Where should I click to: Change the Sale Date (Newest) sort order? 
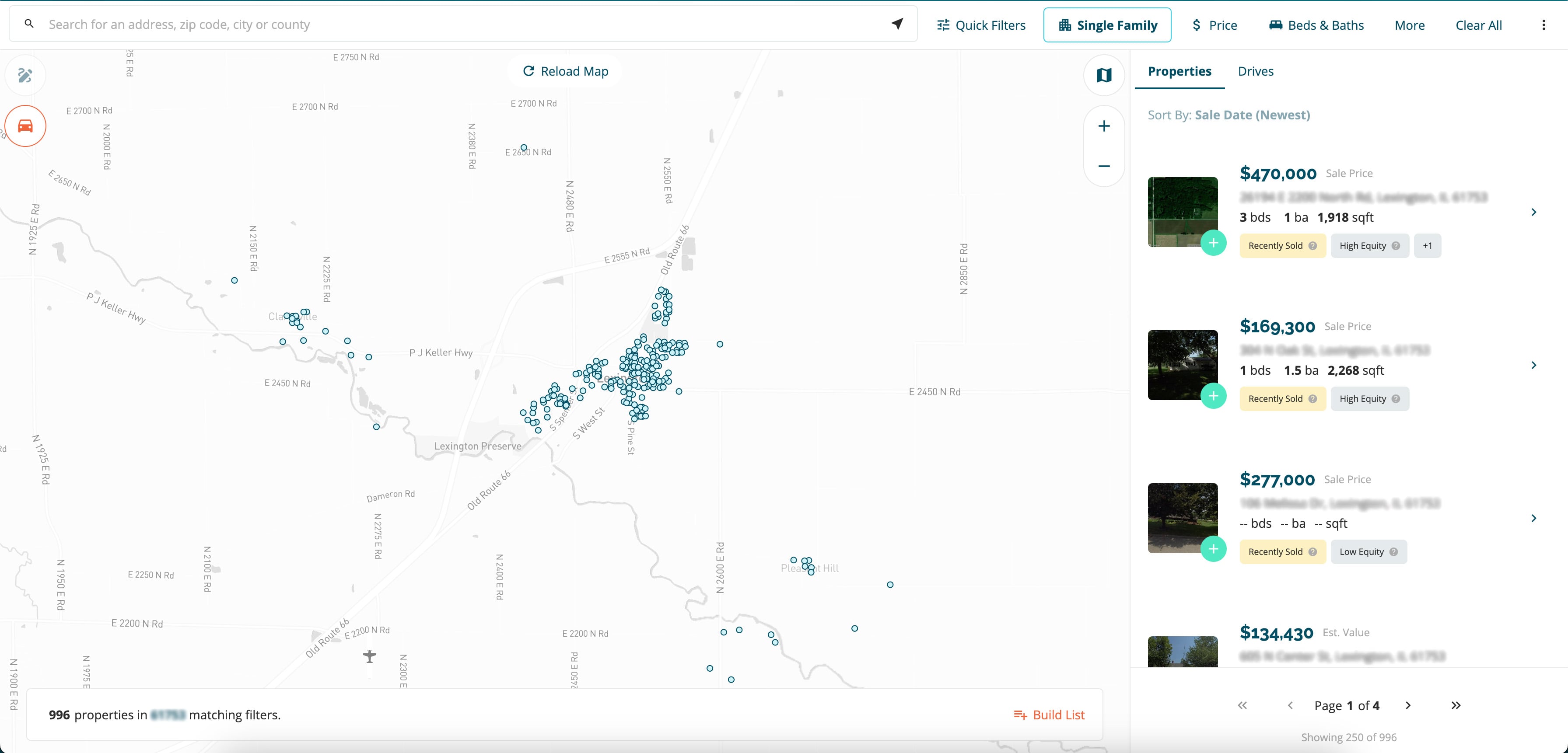coord(1252,115)
